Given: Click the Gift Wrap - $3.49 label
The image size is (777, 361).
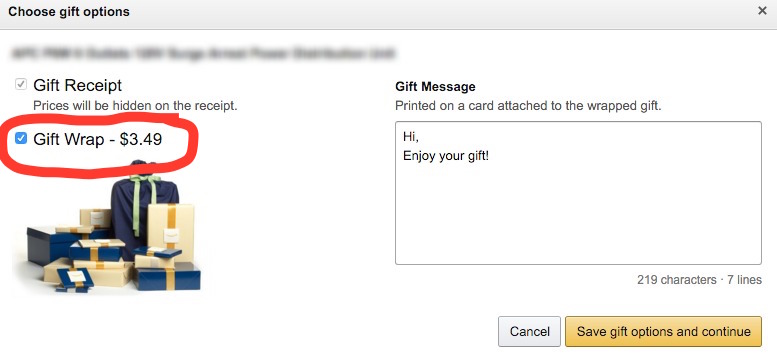Looking at the screenshot, I should click(98, 140).
